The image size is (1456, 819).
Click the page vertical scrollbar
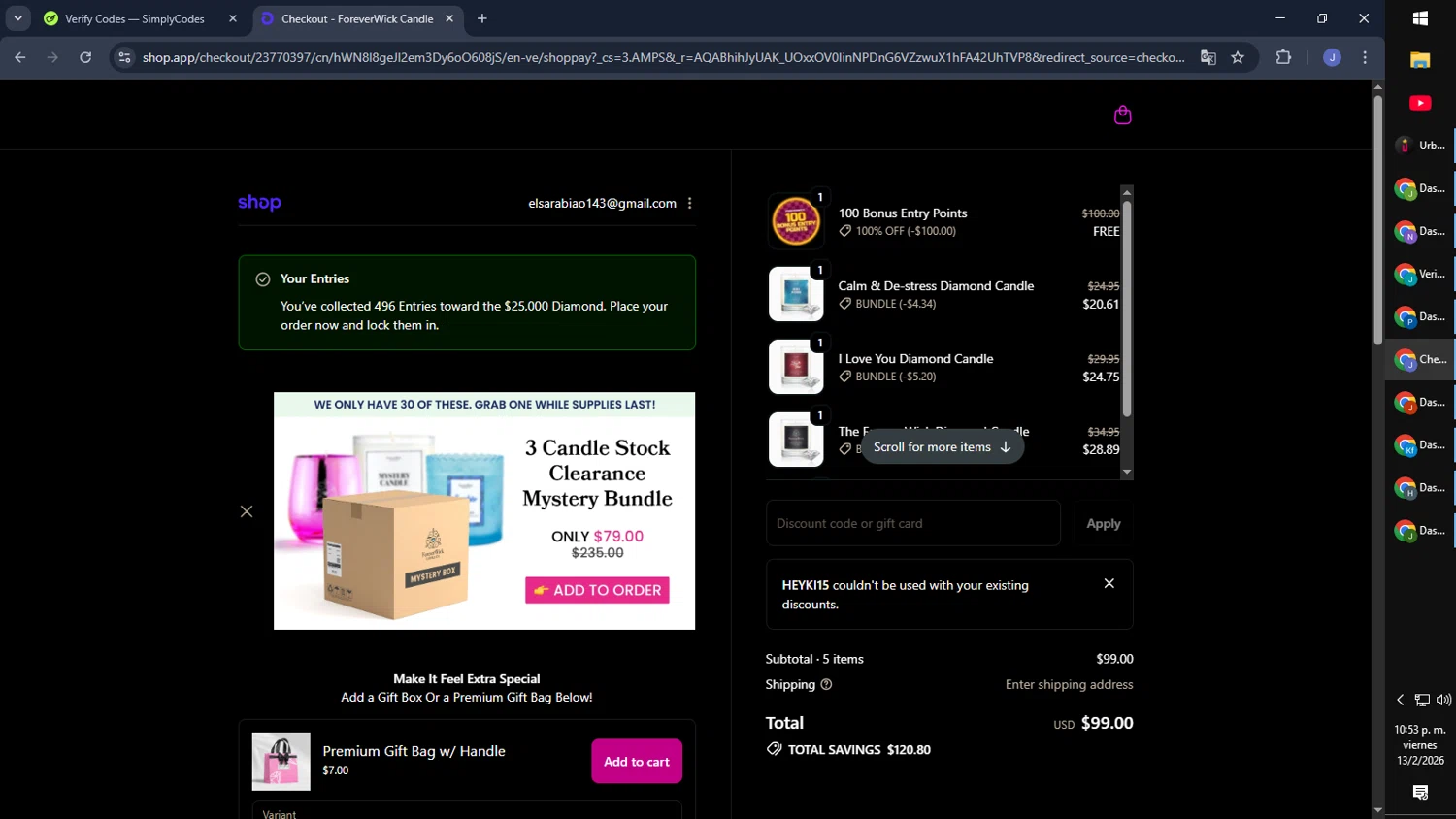[1377, 219]
